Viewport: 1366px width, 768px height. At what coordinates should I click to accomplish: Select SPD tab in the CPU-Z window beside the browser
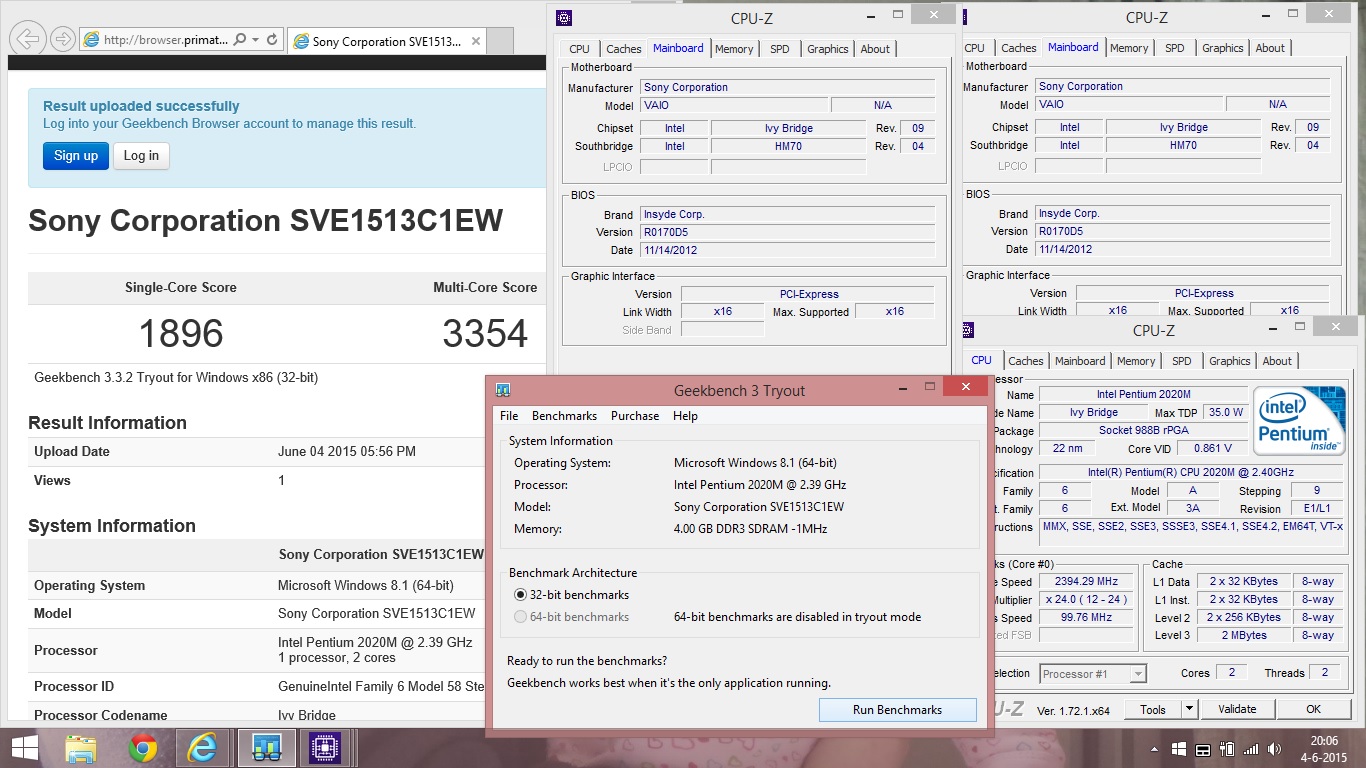pos(780,49)
